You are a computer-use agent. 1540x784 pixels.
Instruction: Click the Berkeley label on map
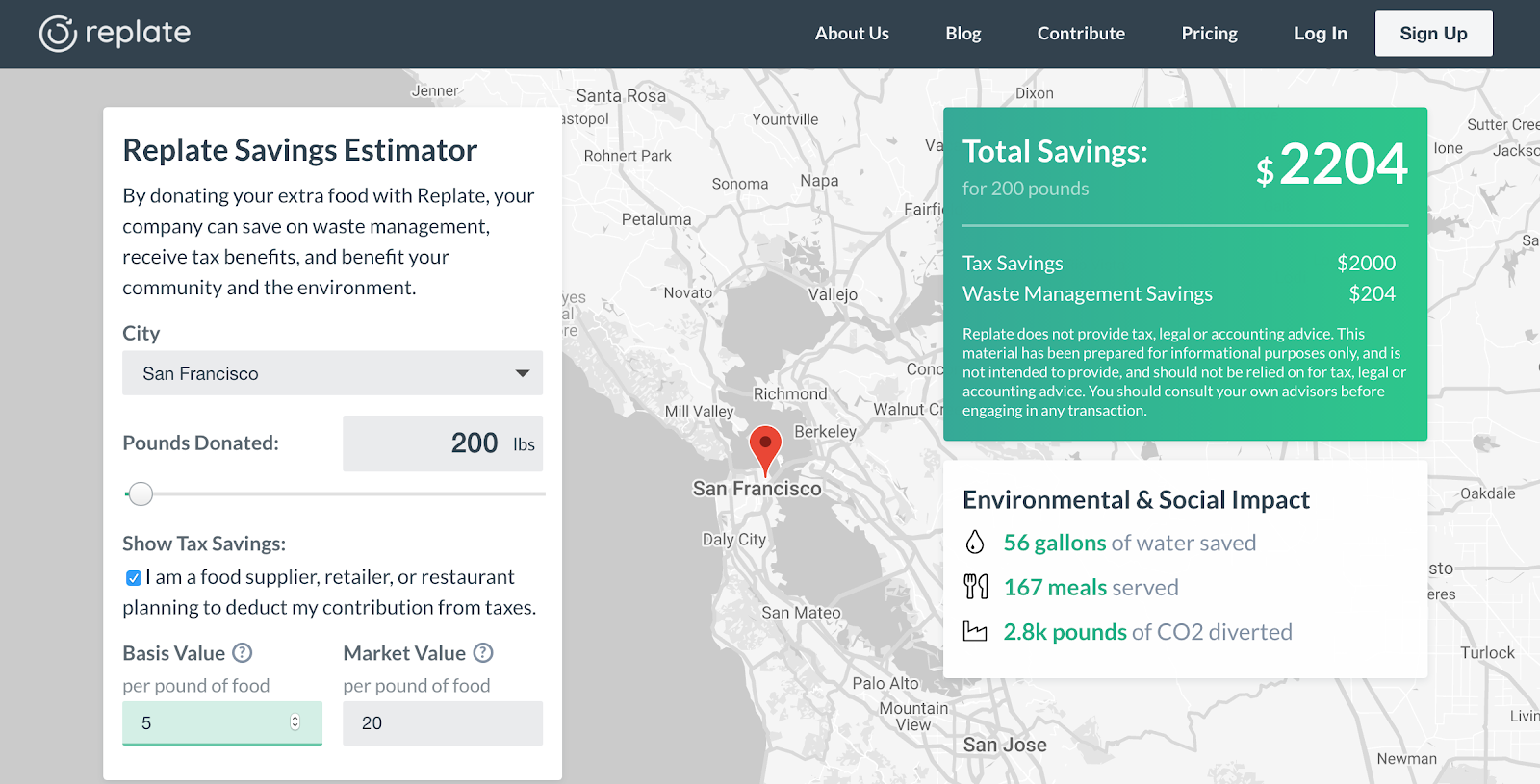coord(825,431)
